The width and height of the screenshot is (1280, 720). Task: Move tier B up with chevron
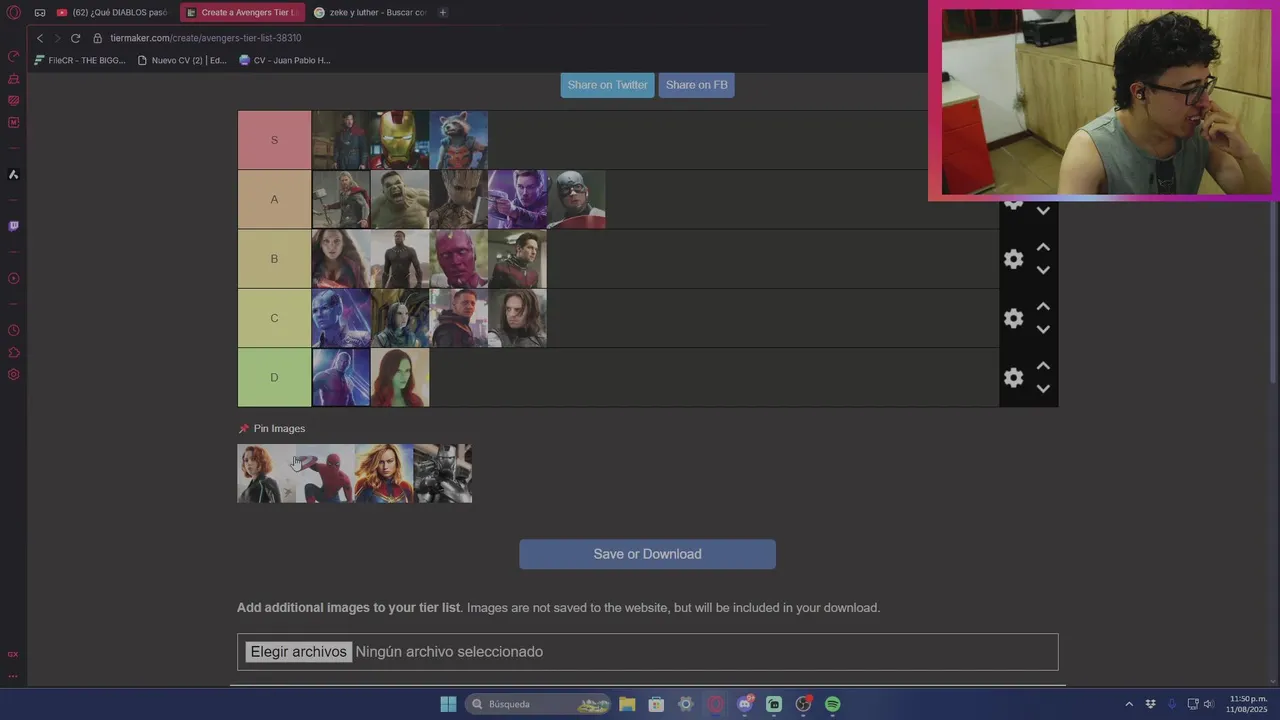[x=1043, y=247]
